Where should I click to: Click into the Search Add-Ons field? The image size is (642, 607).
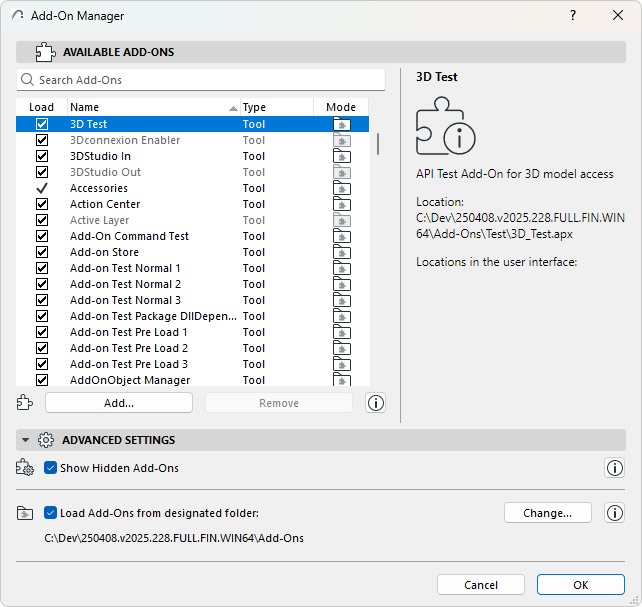pyautogui.click(x=201, y=80)
